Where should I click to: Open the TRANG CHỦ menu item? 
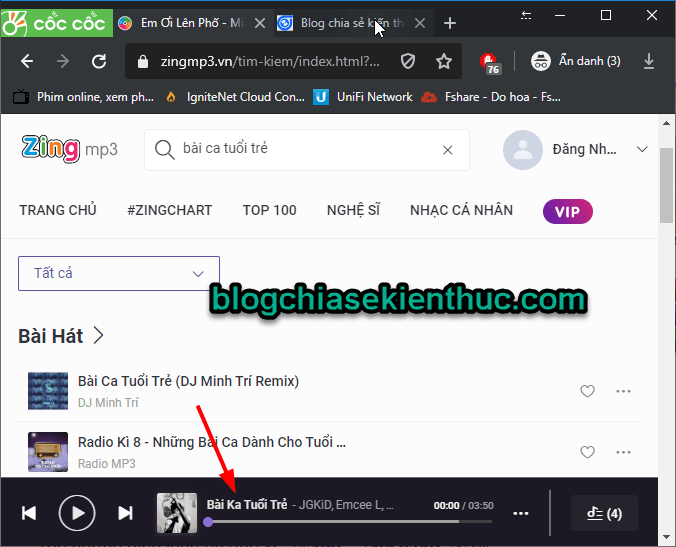(58, 210)
